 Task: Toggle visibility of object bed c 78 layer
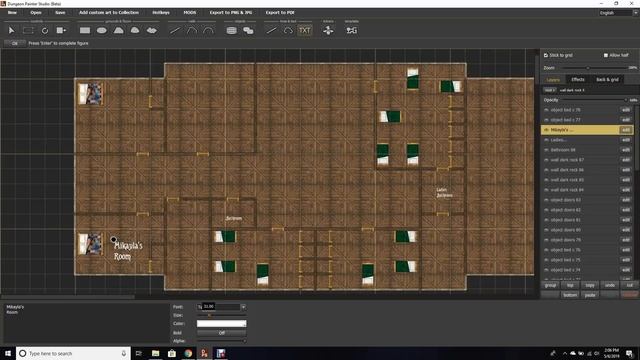pyautogui.click(x=547, y=110)
